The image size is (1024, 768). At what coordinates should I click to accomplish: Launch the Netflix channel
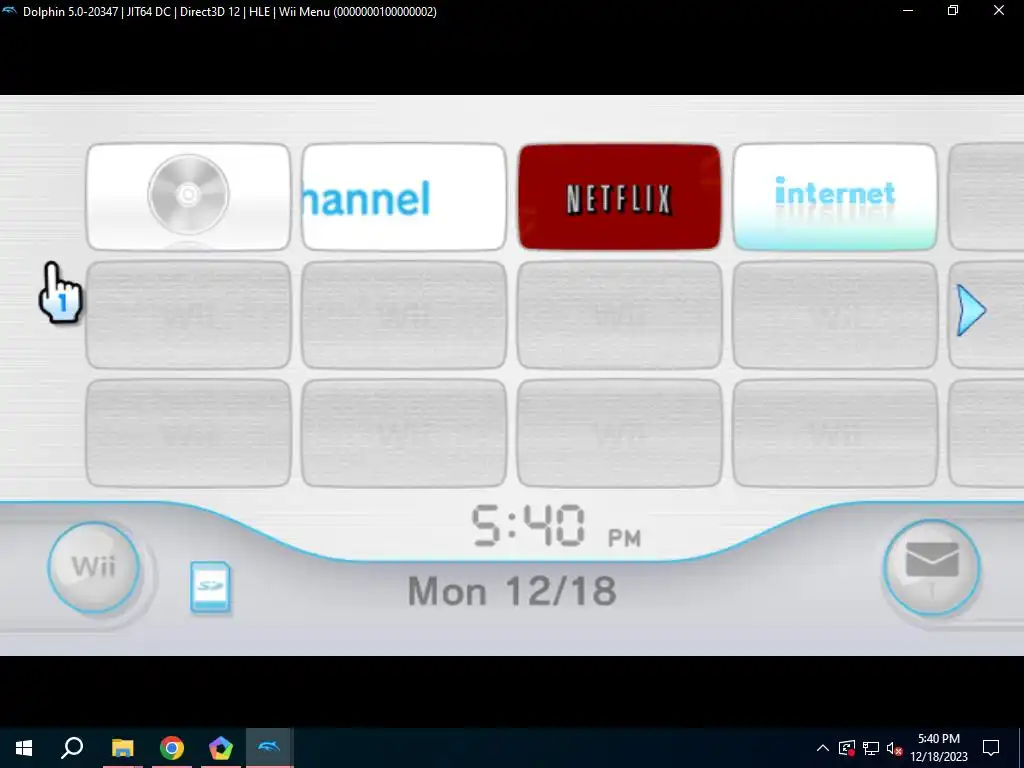(619, 197)
